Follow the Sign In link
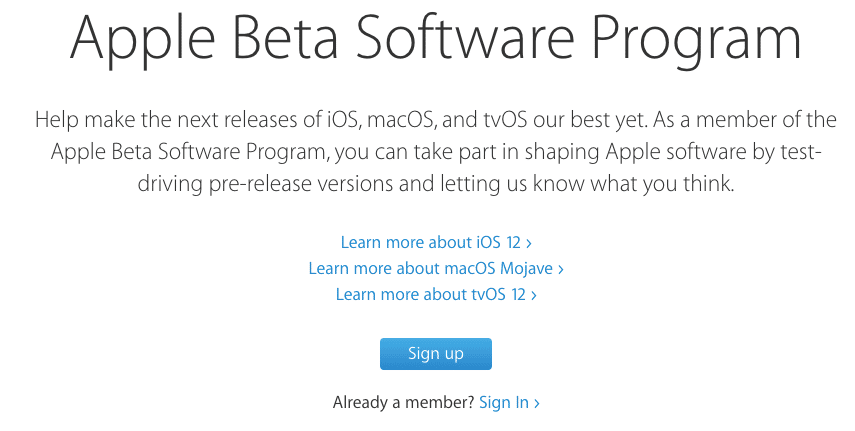The image size is (855, 431). pyautogui.click(x=504, y=403)
